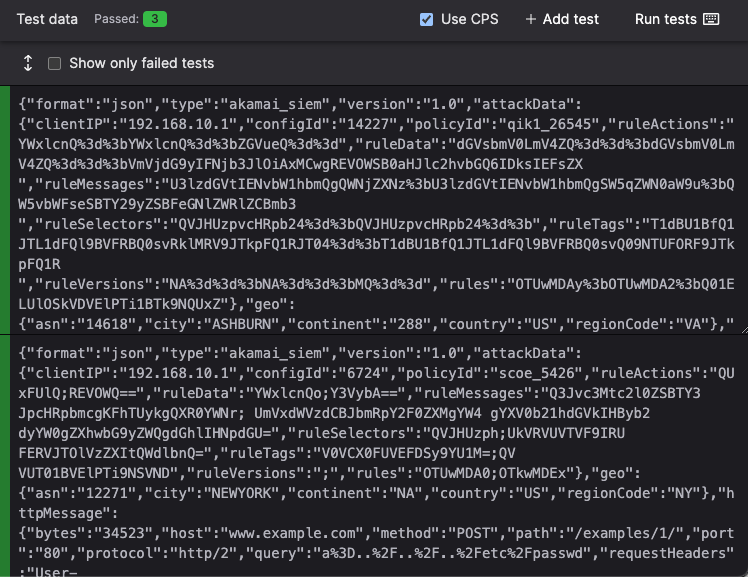The height and width of the screenshot is (577, 748).
Task: Click the plus icon before Add test
Action: click(531, 19)
